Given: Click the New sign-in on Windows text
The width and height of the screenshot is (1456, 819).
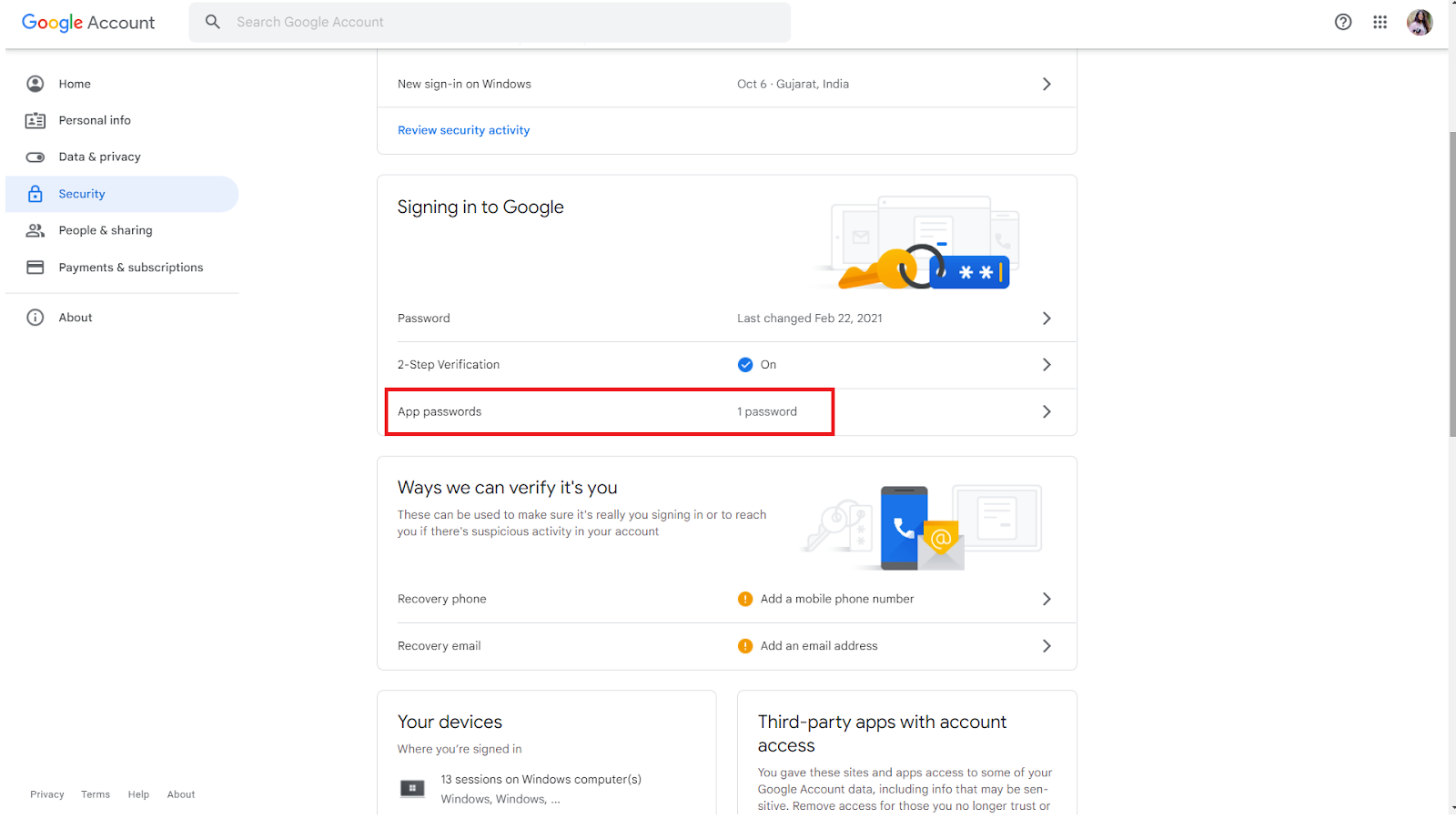Looking at the screenshot, I should coord(464,84).
